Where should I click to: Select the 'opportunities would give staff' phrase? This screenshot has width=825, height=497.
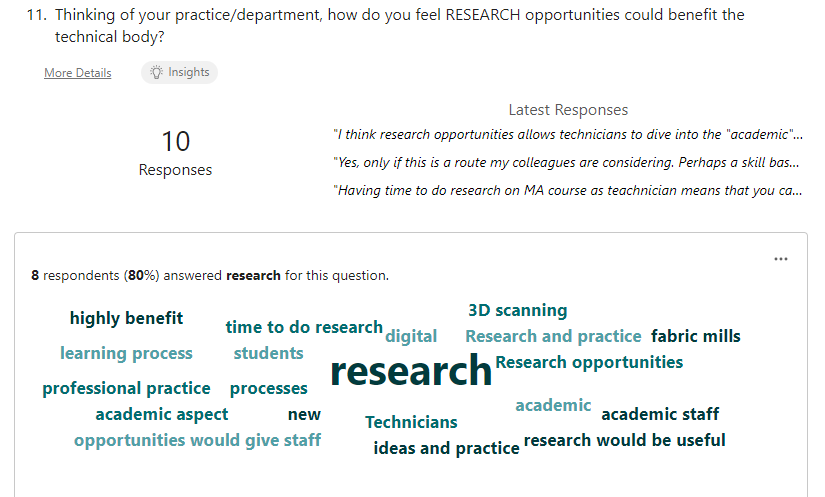click(x=197, y=440)
